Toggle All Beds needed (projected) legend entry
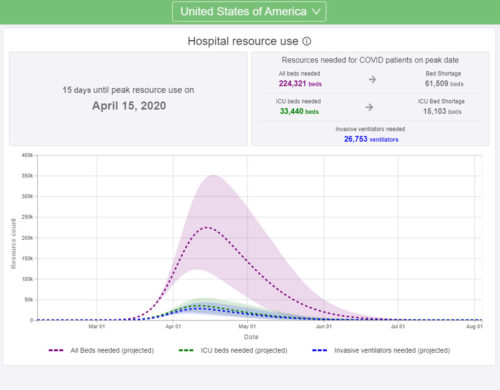Screen dimensions: 500x390 (x=101, y=351)
